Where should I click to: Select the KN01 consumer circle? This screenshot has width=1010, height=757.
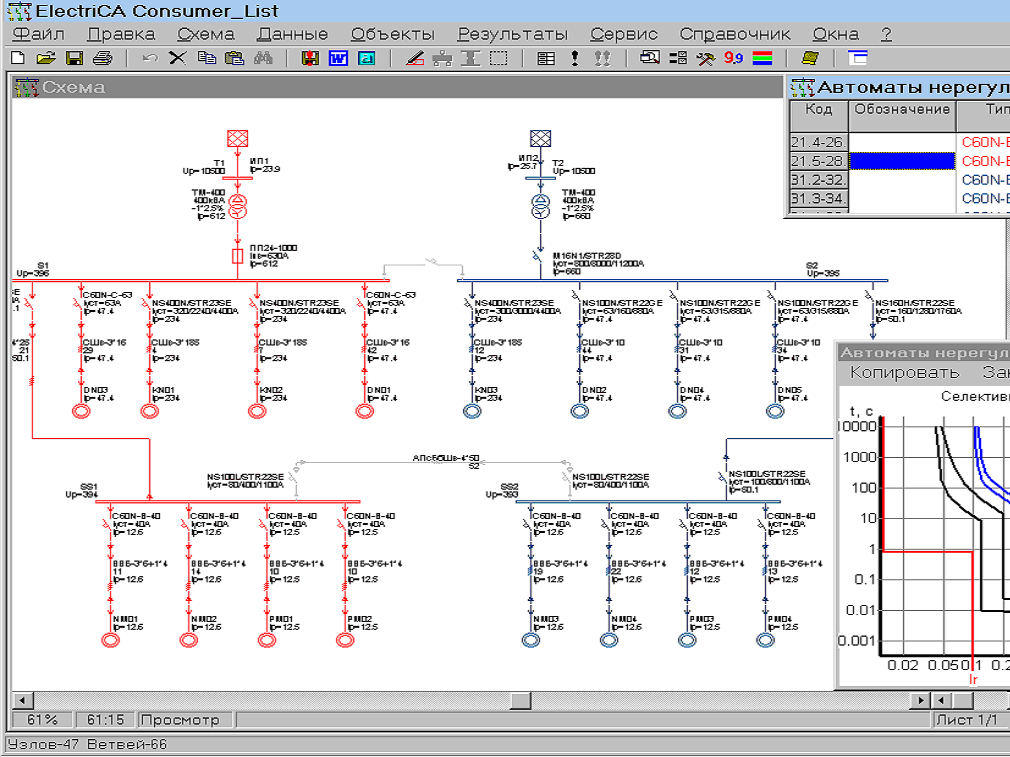click(149, 411)
